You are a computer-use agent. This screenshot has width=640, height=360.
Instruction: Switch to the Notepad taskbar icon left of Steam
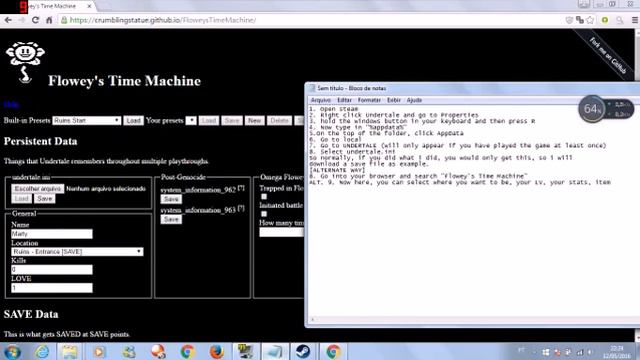pos(274,351)
